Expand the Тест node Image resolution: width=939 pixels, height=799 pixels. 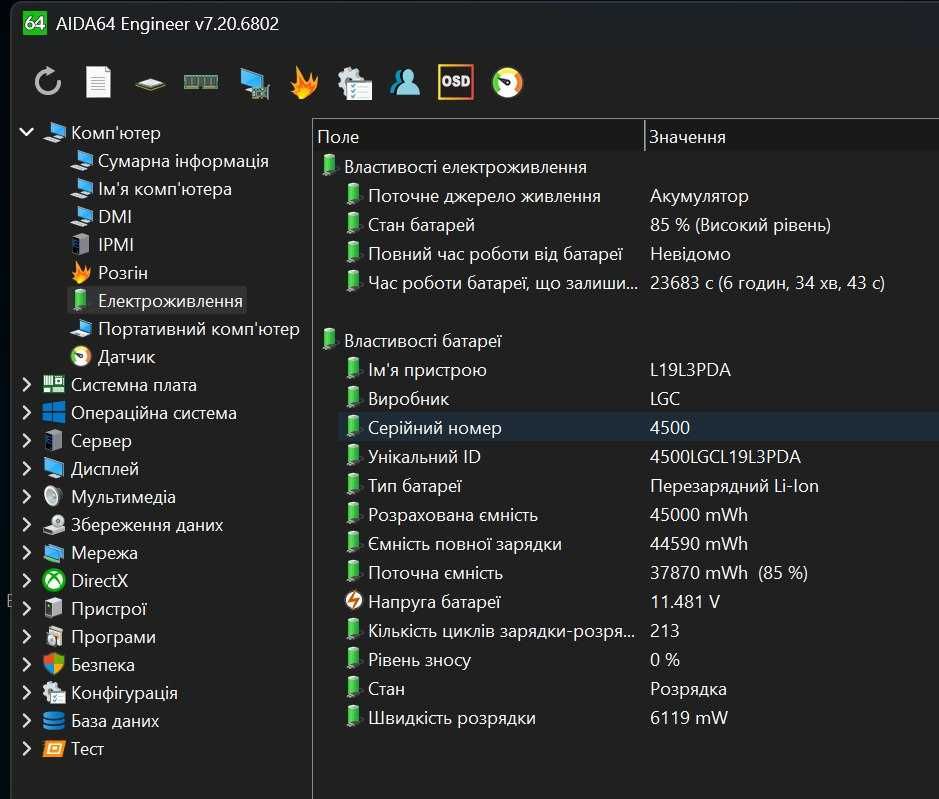pyautogui.click(x=26, y=749)
